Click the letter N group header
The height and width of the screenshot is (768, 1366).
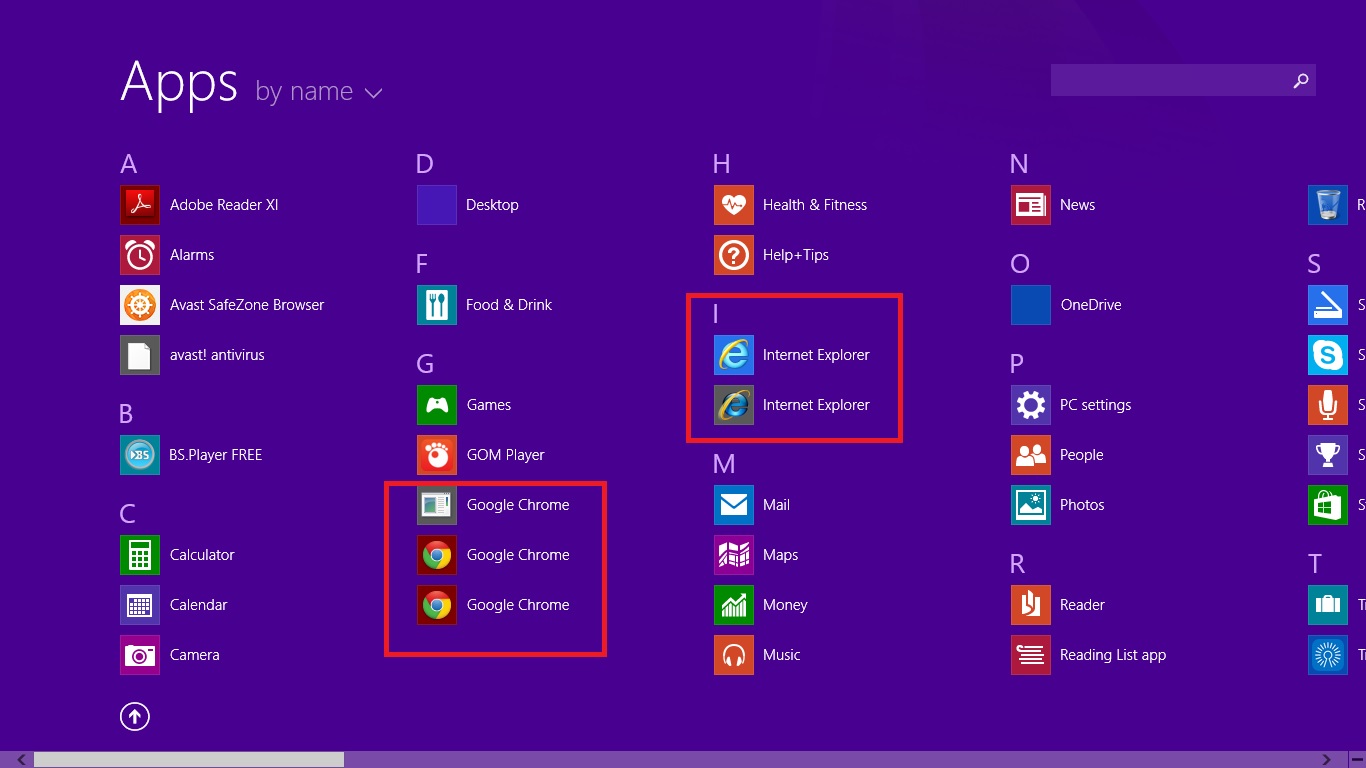[x=1019, y=164]
